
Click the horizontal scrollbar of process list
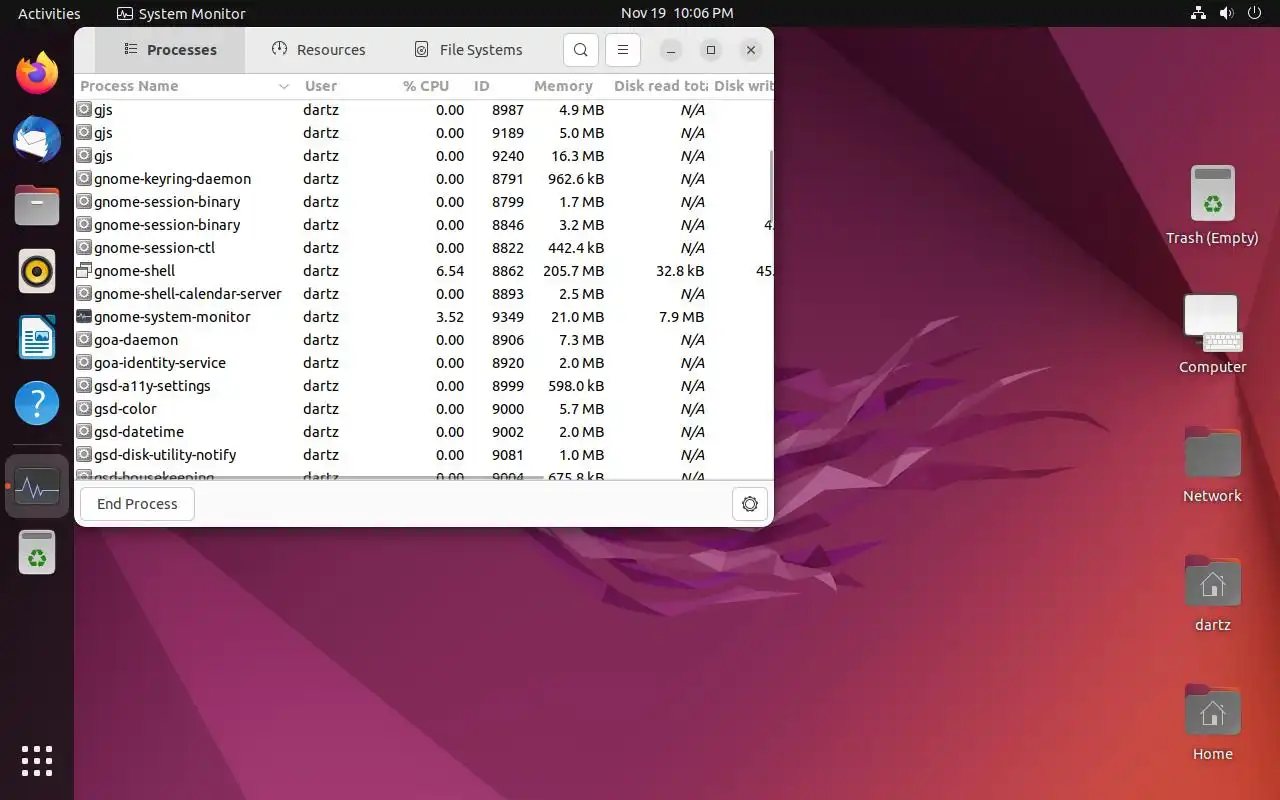pos(310,477)
